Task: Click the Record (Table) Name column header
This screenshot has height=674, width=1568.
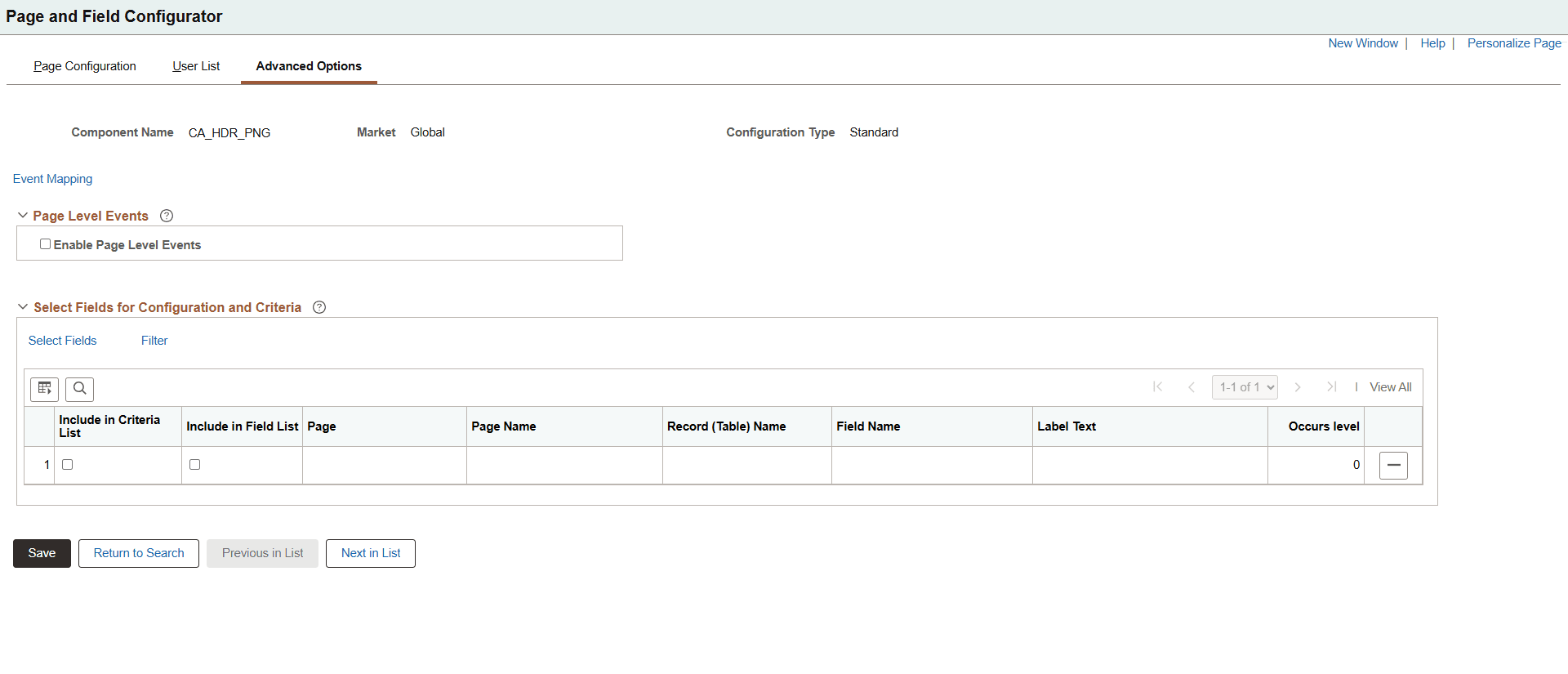Action: (727, 426)
